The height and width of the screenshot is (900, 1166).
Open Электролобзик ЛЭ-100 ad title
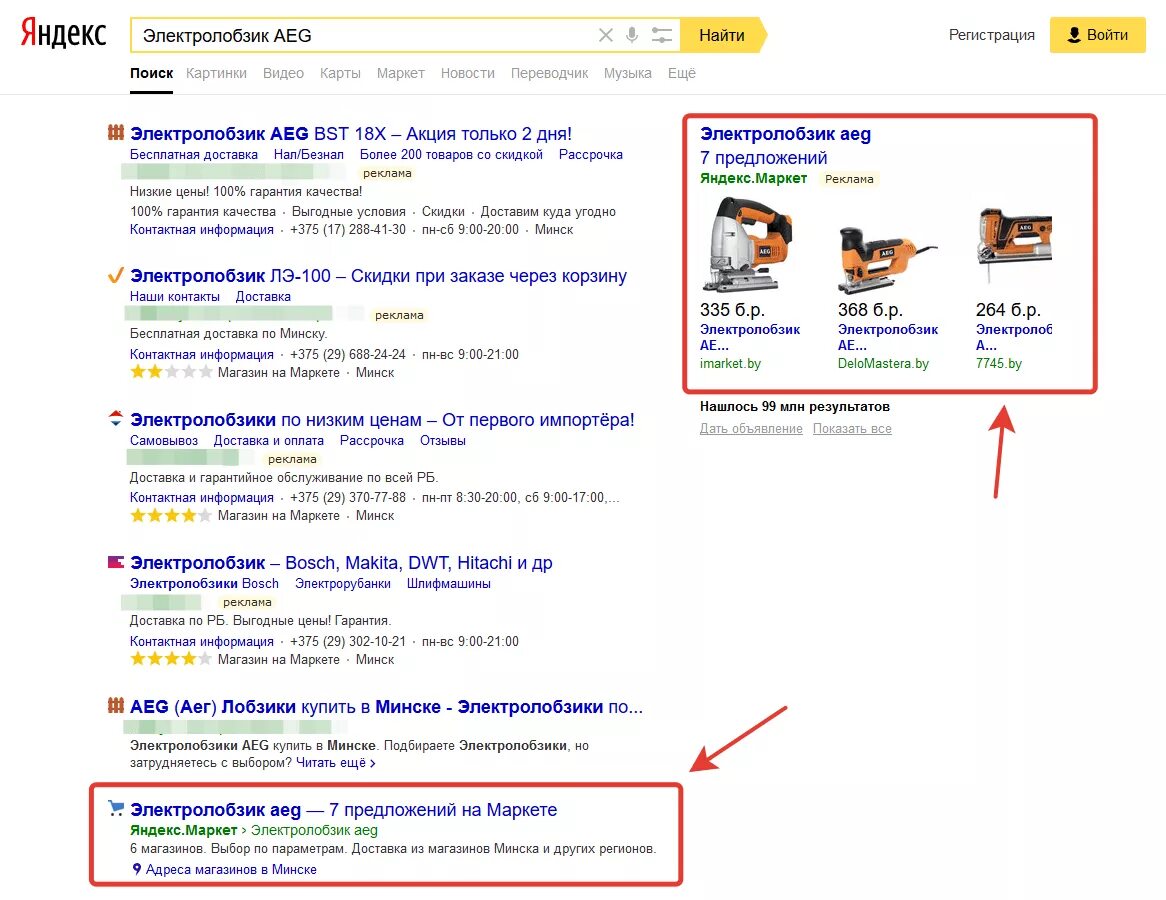click(x=379, y=276)
